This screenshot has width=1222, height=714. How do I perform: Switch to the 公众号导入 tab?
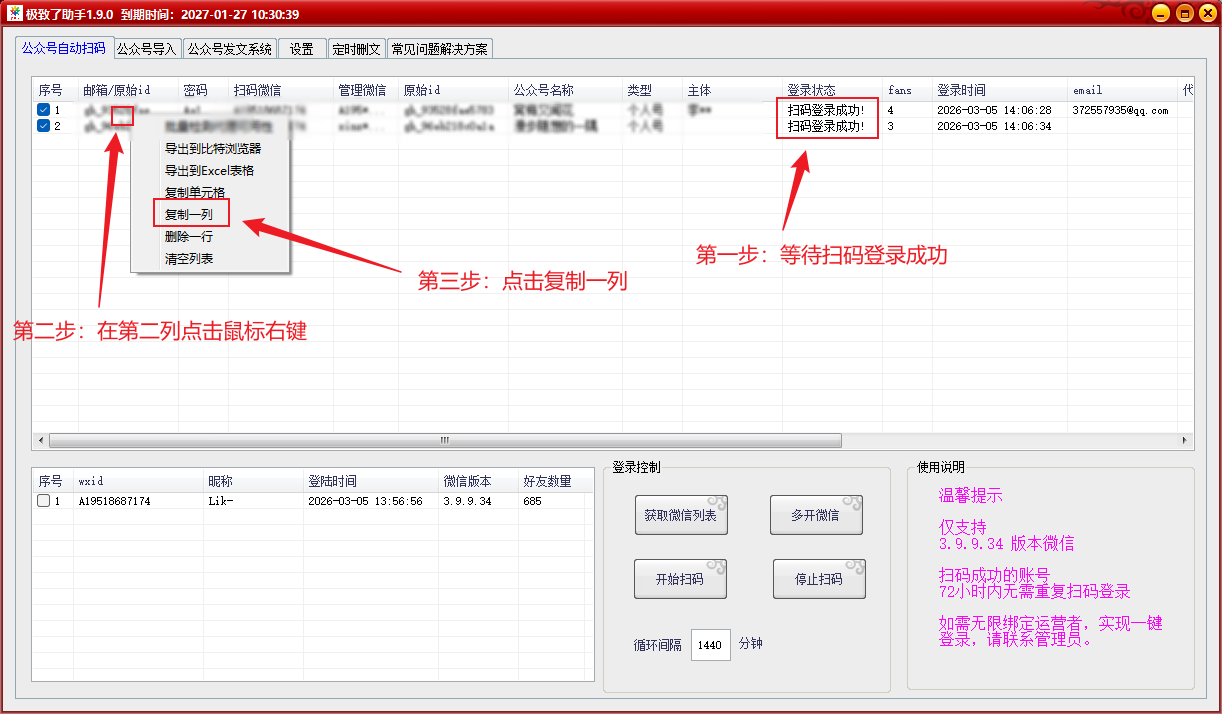click(146, 48)
